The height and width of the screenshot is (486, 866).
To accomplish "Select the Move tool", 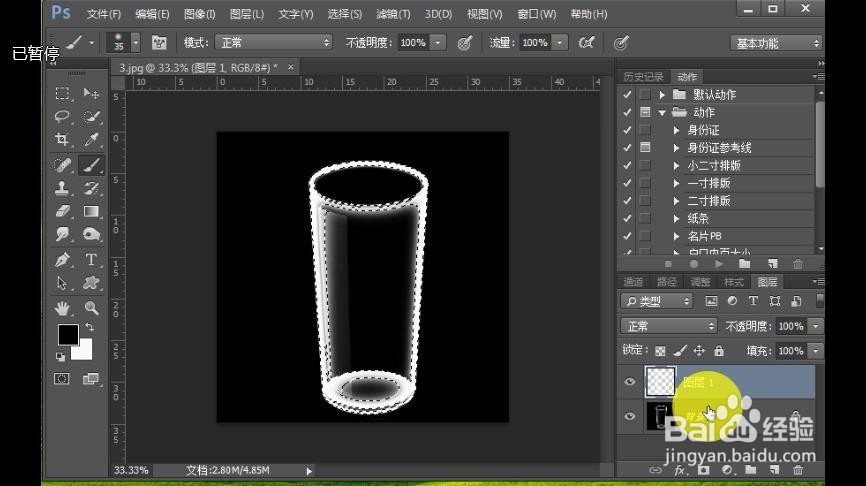I will coord(91,93).
